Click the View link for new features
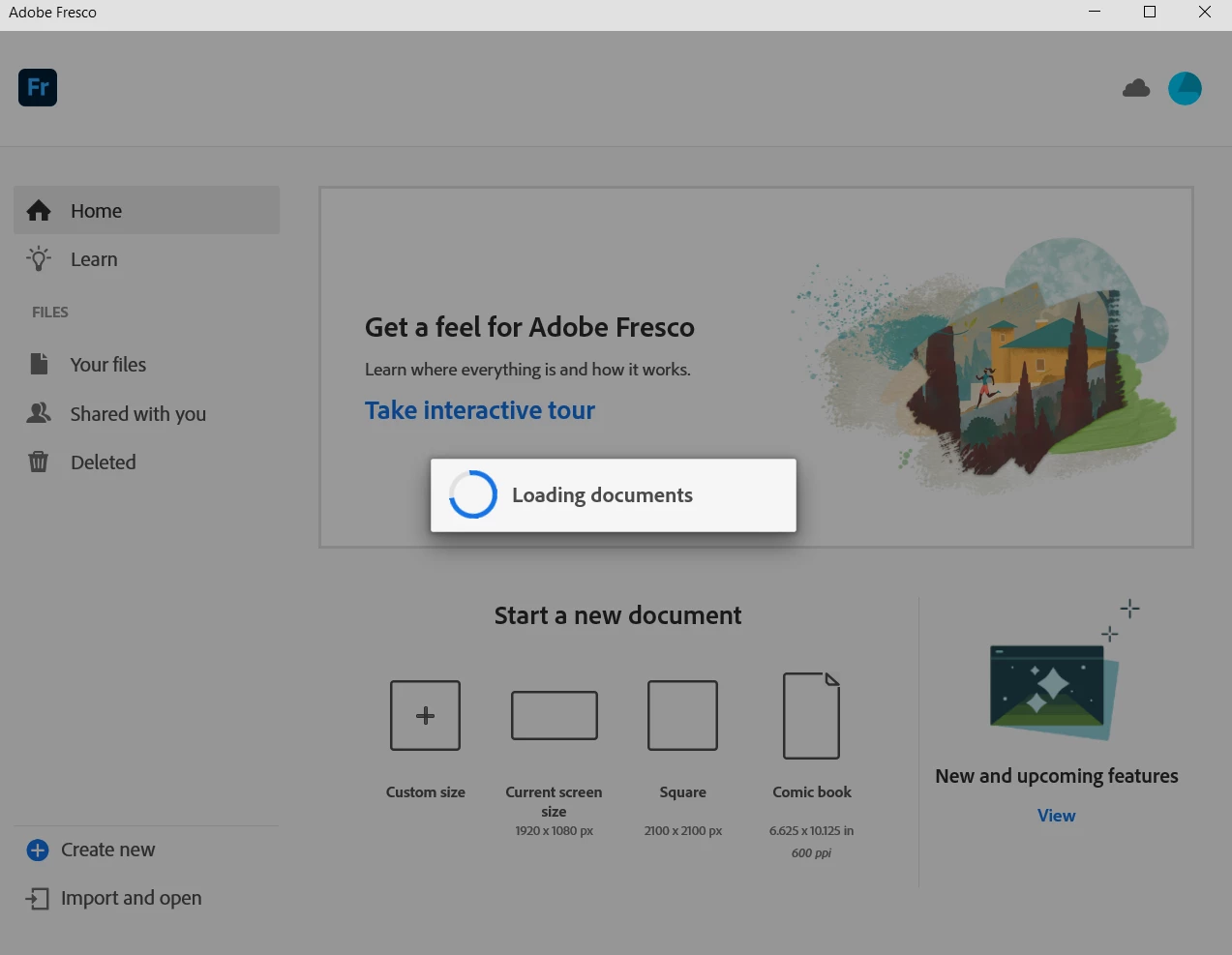Image resolution: width=1232 pixels, height=955 pixels. (x=1056, y=816)
